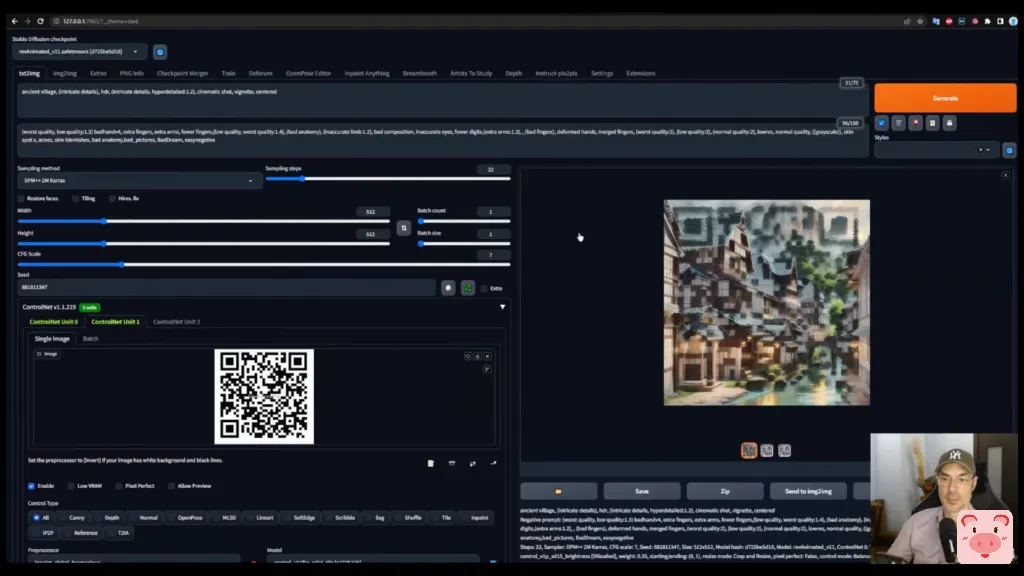1024x576 pixels.
Task: Click the refresh checkpoint list icon
Action: (160, 52)
